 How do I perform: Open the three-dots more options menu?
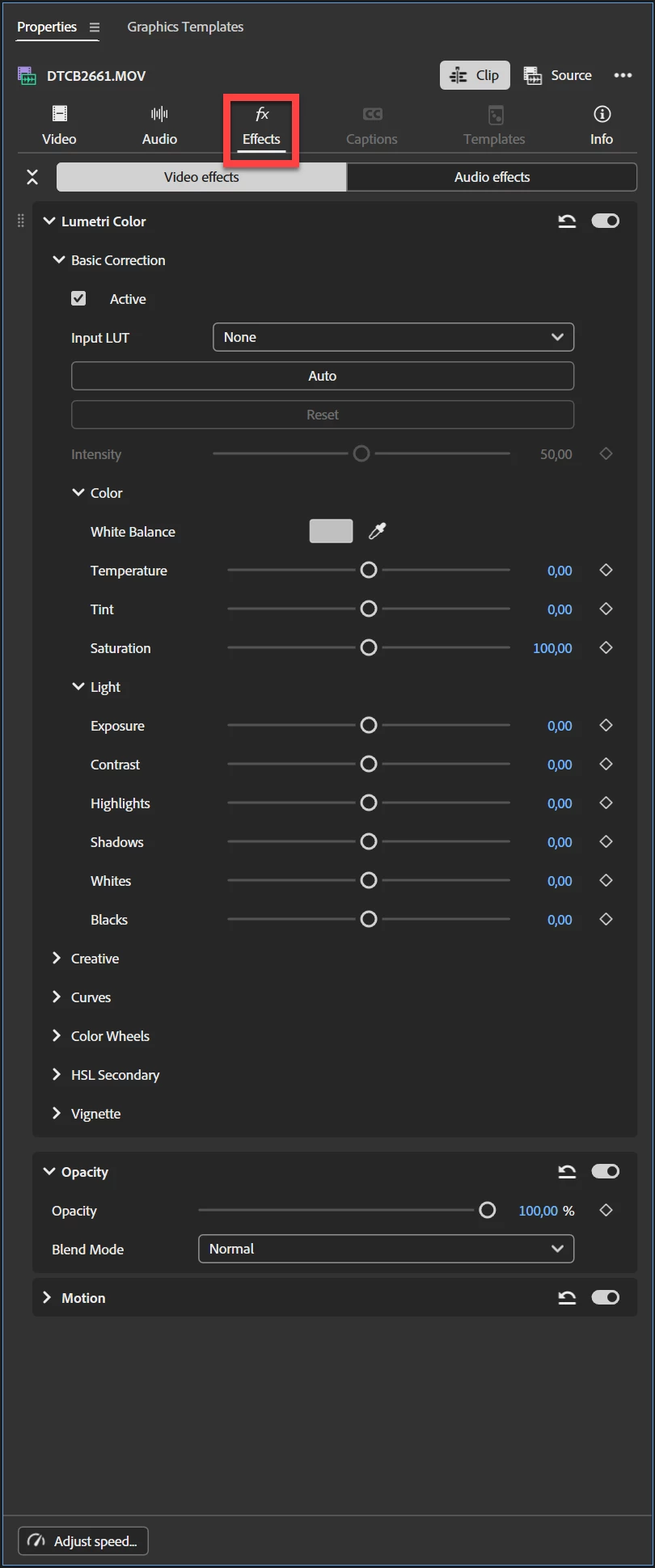tap(623, 75)
